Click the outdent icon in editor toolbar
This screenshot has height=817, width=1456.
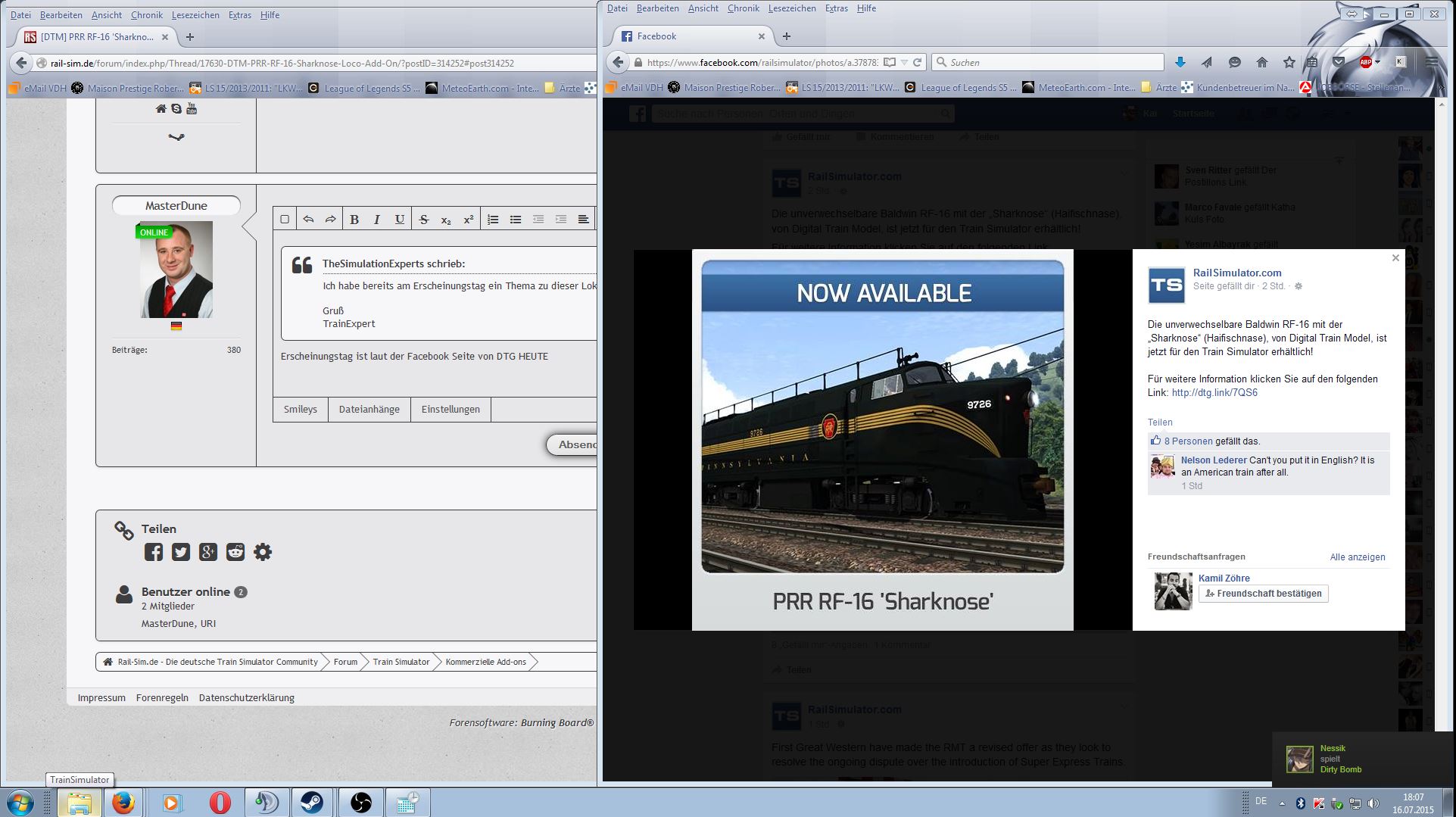(538, 220)
